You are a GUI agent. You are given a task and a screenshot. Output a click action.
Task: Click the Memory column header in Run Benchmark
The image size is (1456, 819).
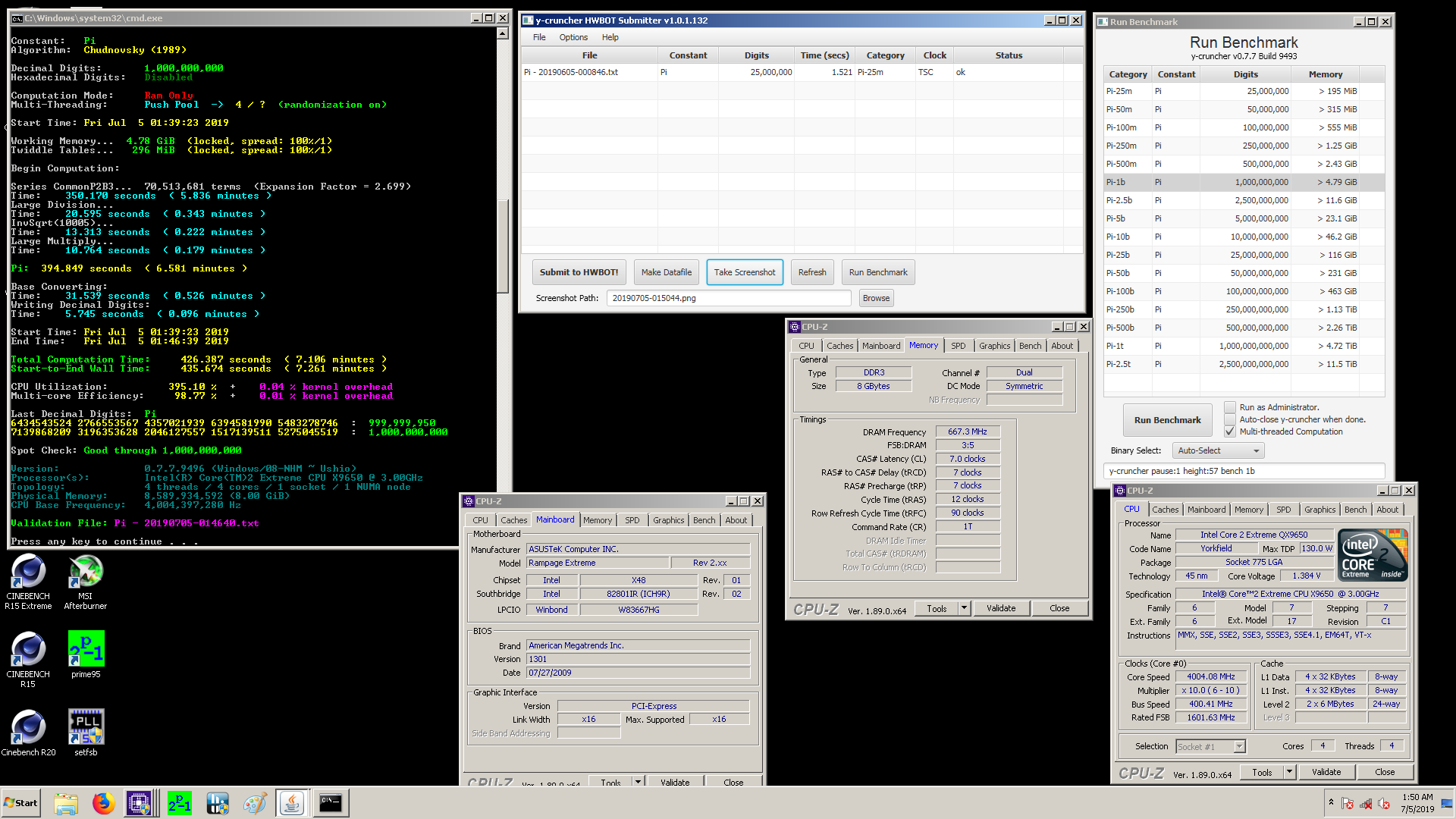point(1325,74)
